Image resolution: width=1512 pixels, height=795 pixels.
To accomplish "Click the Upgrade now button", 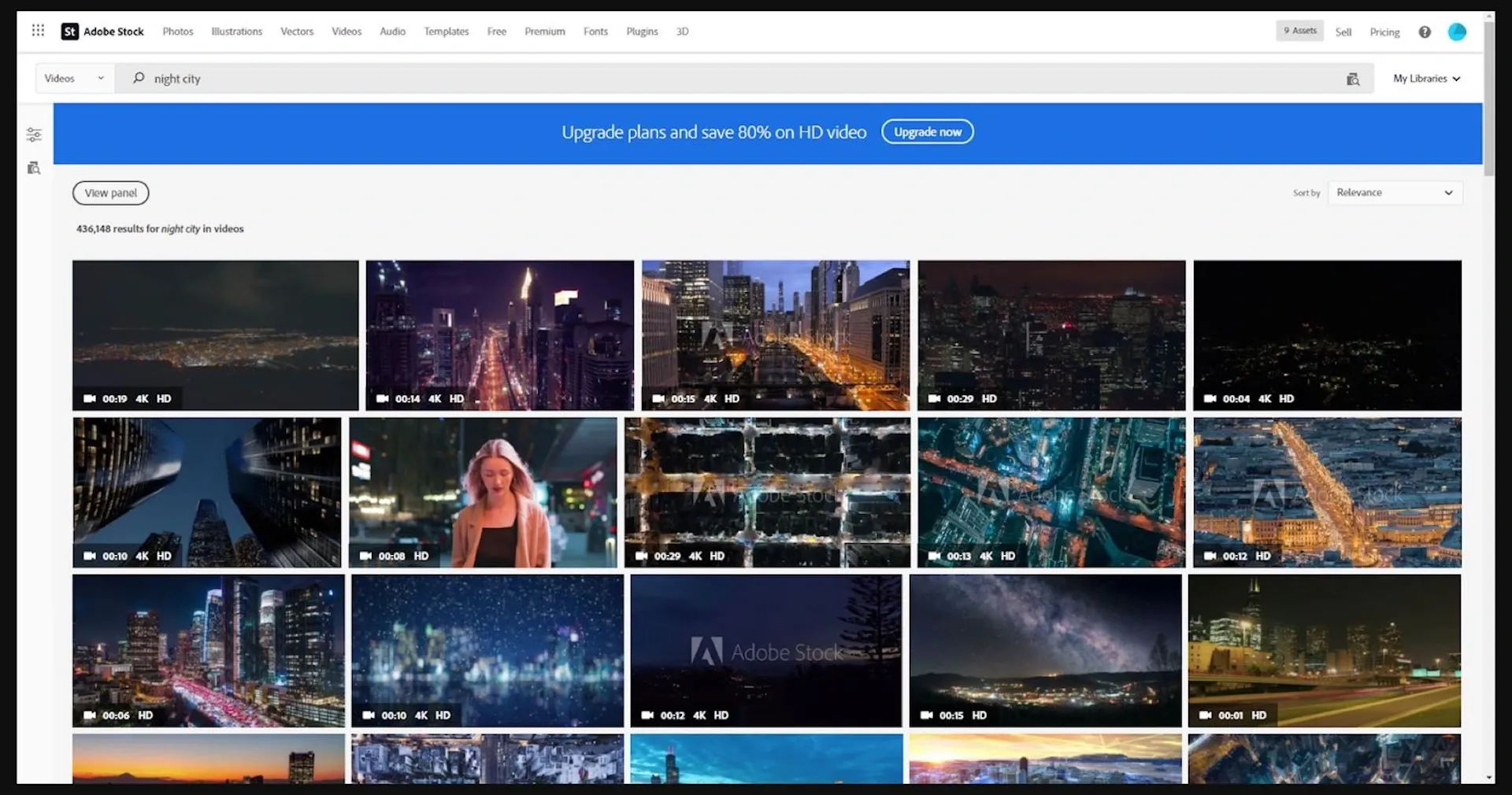I will 927,131.
